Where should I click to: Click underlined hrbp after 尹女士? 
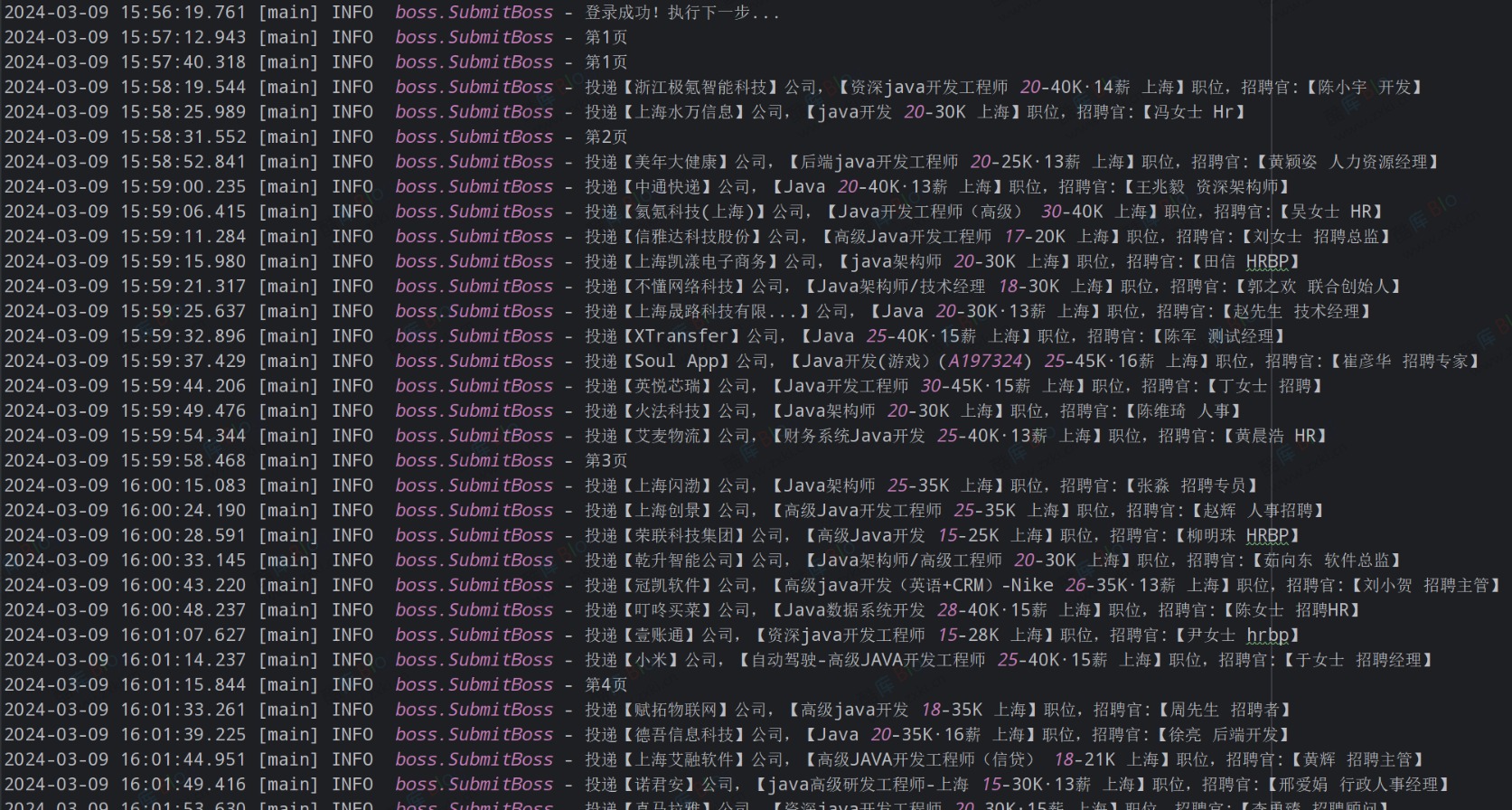(x=1267, y=635)
